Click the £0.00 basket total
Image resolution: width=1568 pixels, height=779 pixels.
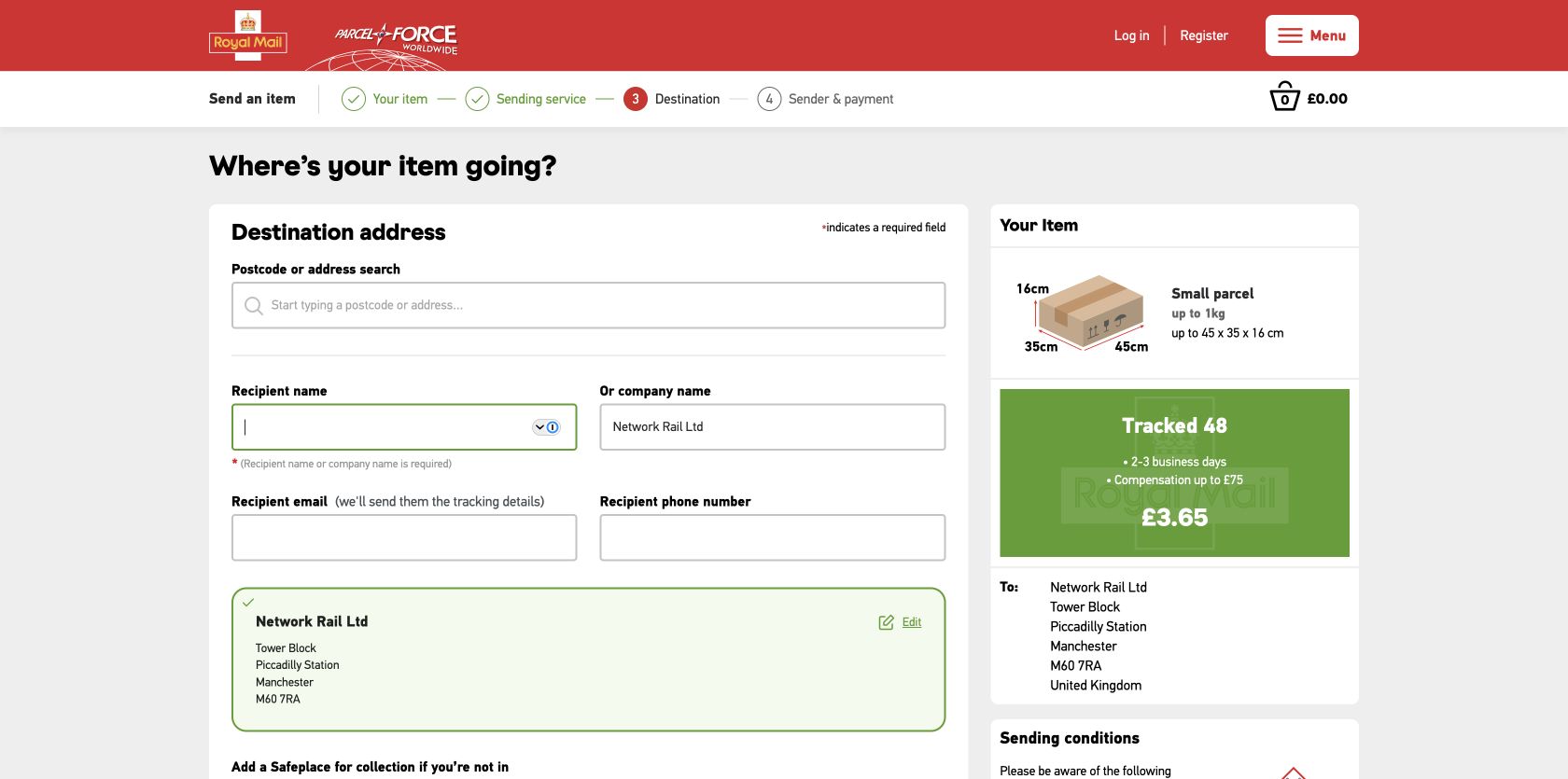coord(1327,99)
